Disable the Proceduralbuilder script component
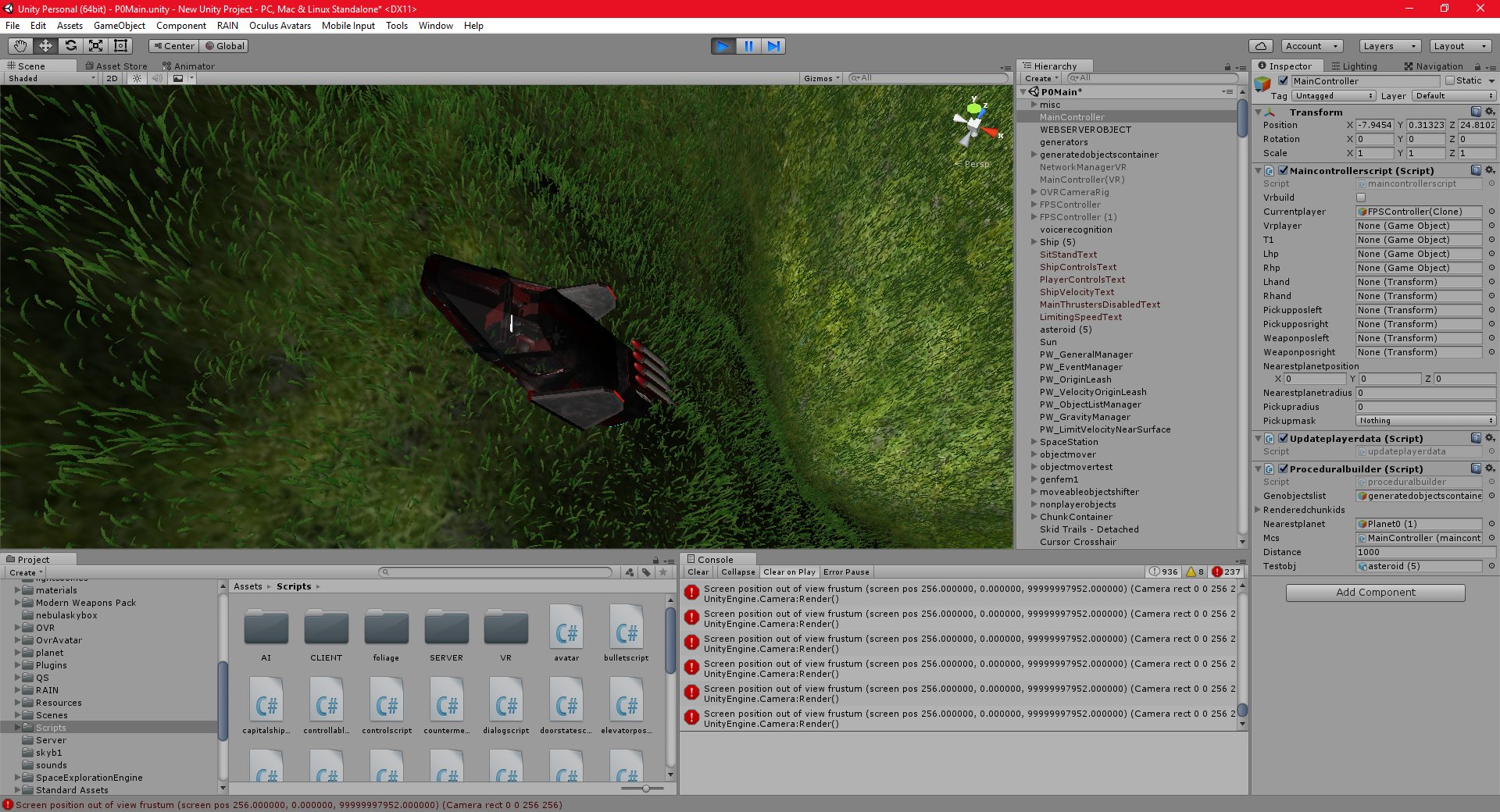This screenshot has height=812, width=1500. click(x=1283, y=468)
